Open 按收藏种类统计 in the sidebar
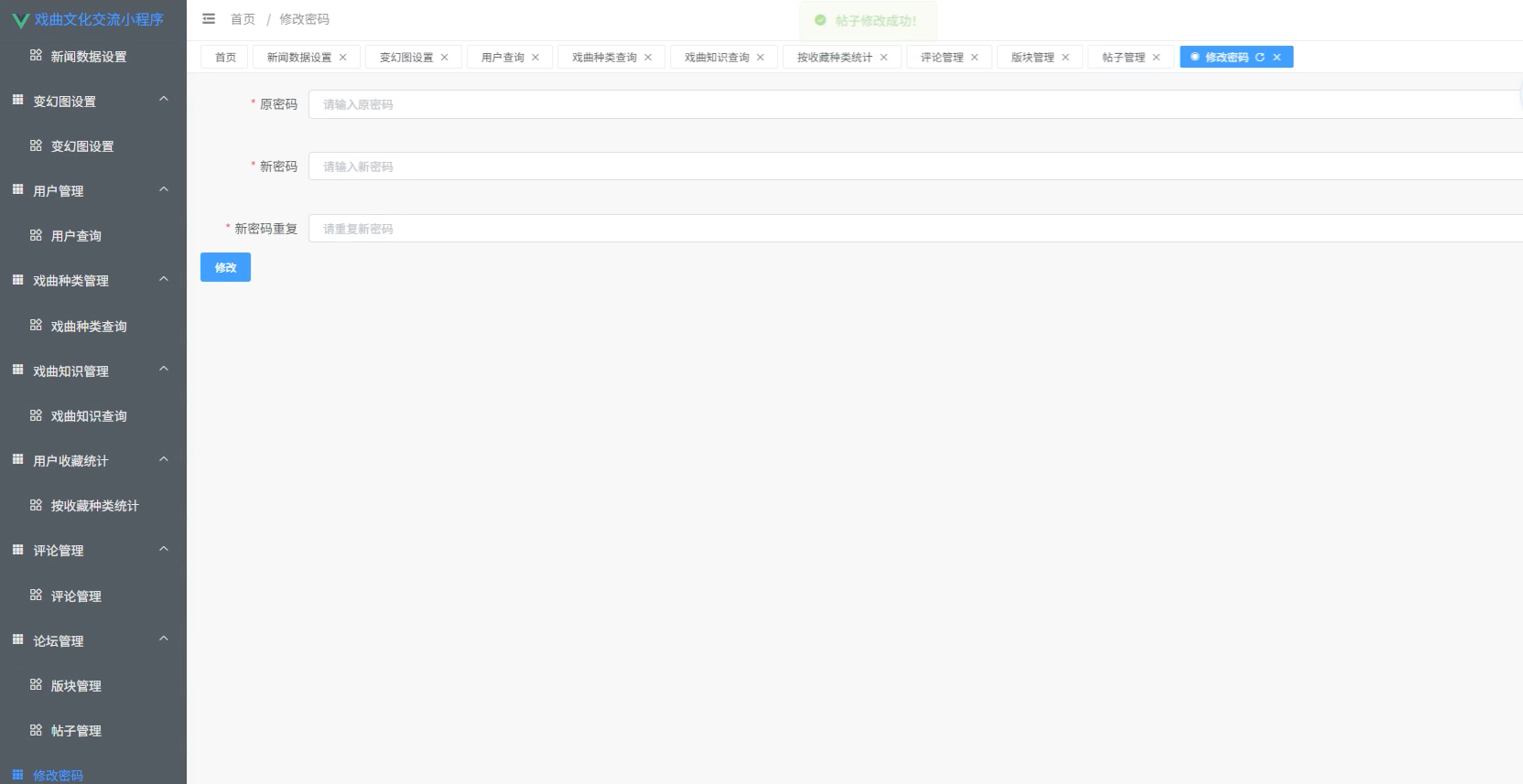The width and height of the screenshot is (1523, 784). (x=93, y=505)
